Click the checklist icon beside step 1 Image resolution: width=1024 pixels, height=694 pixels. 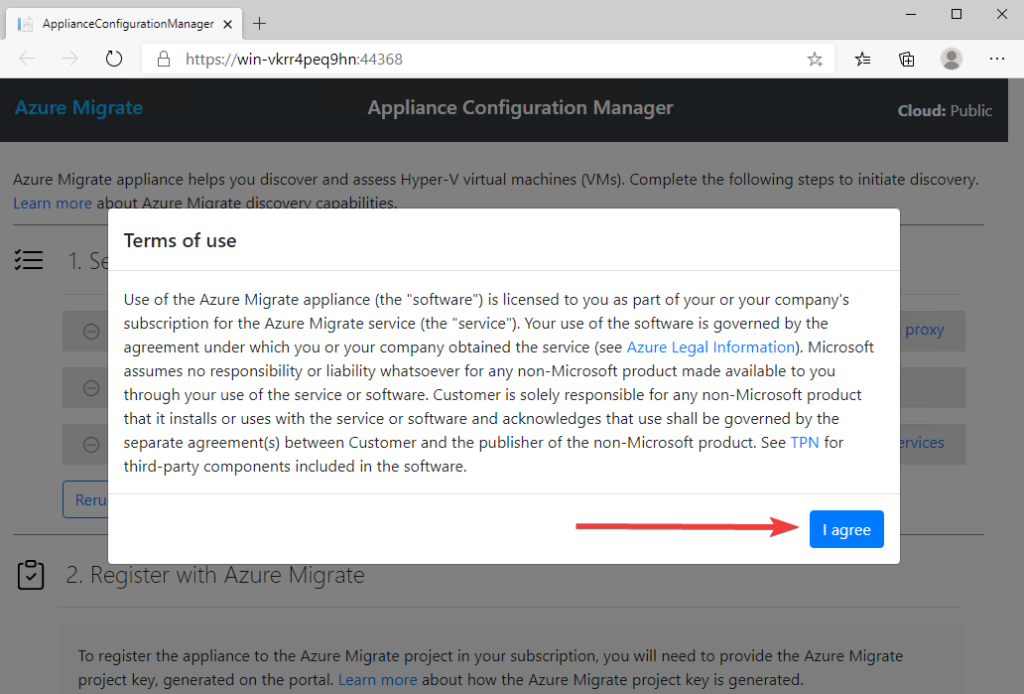coord(29,260)
